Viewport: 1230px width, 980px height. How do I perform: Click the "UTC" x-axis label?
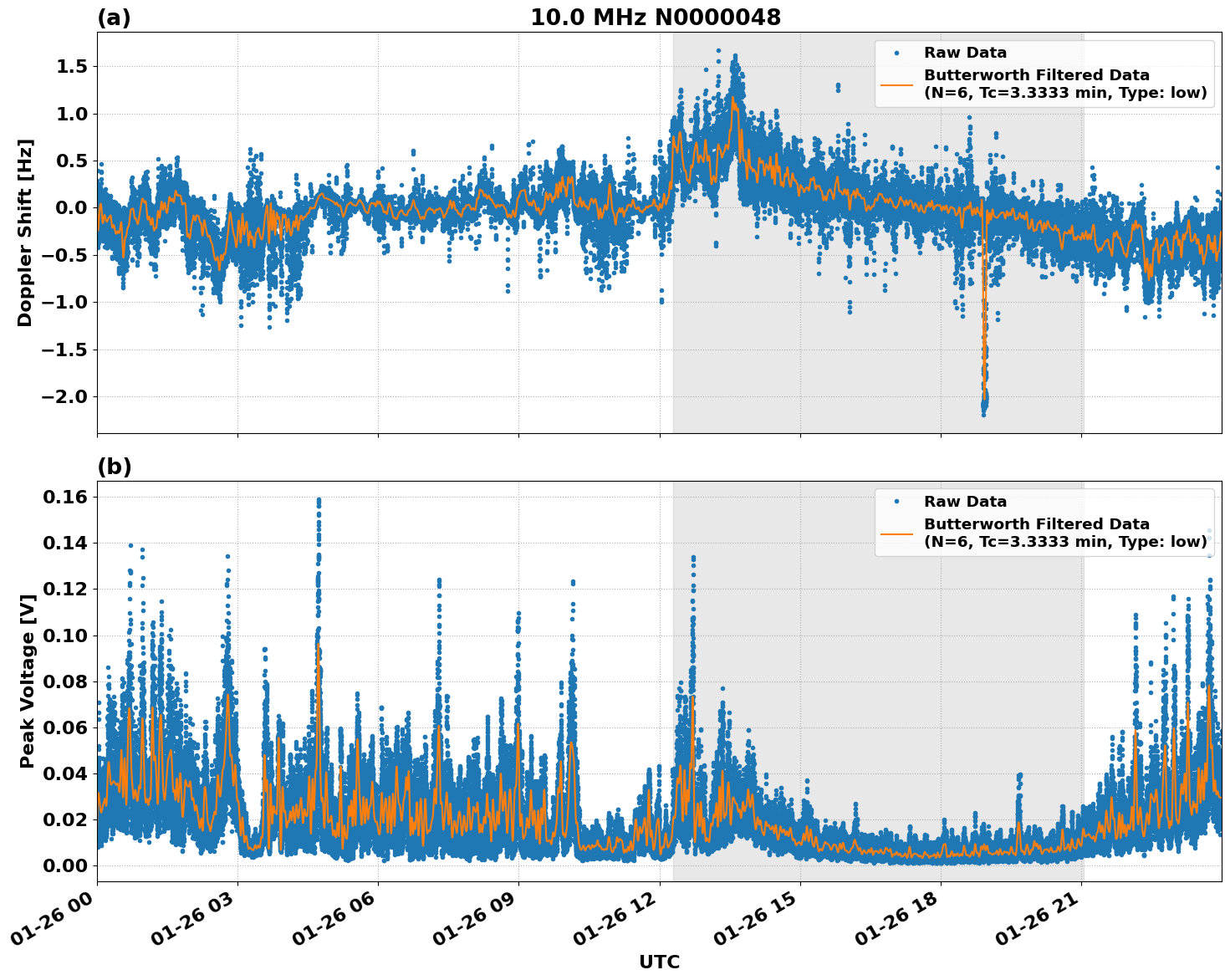pyautogui.click(x=659, y=962)
